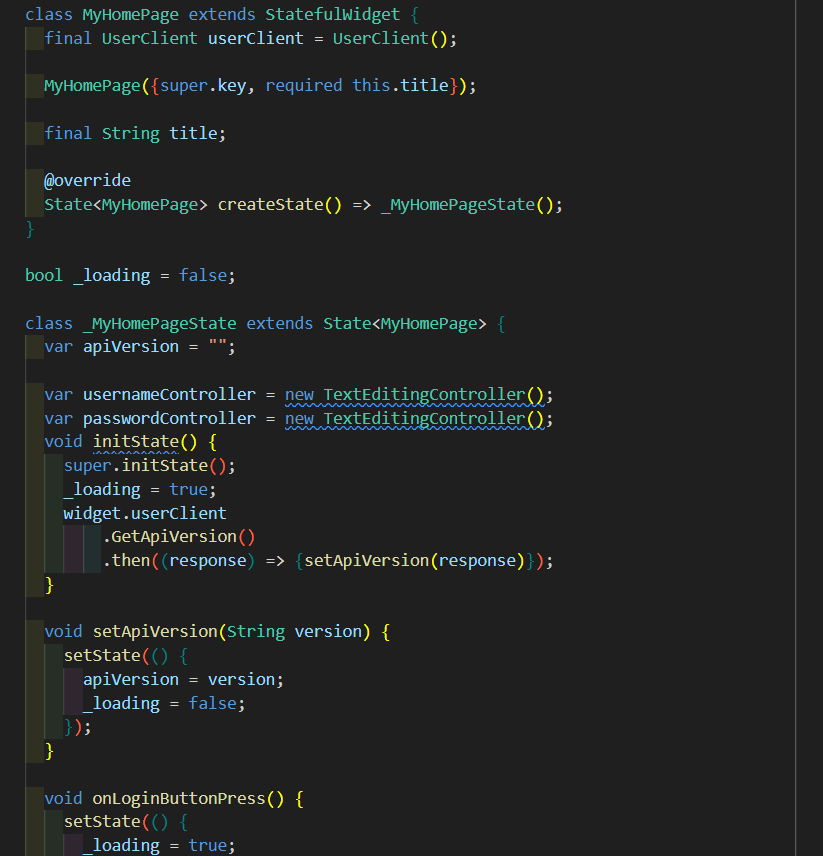Click the initState method name
823x856 pixels.
pyautogui.click(x=134, y=441)
